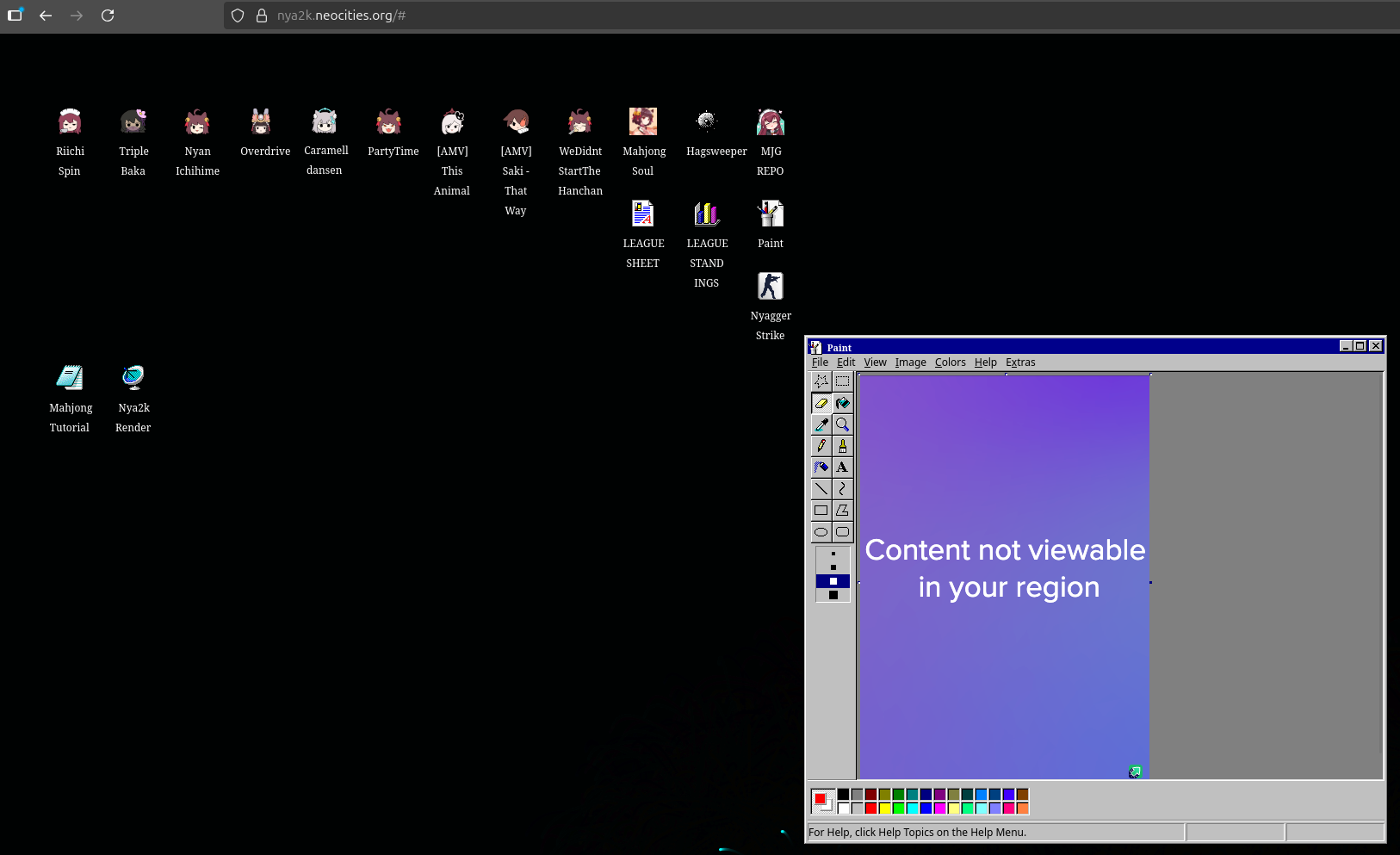Choose the yellow swatch in the palette
This screenshot has height=855, width=1400.
point(885,809)
